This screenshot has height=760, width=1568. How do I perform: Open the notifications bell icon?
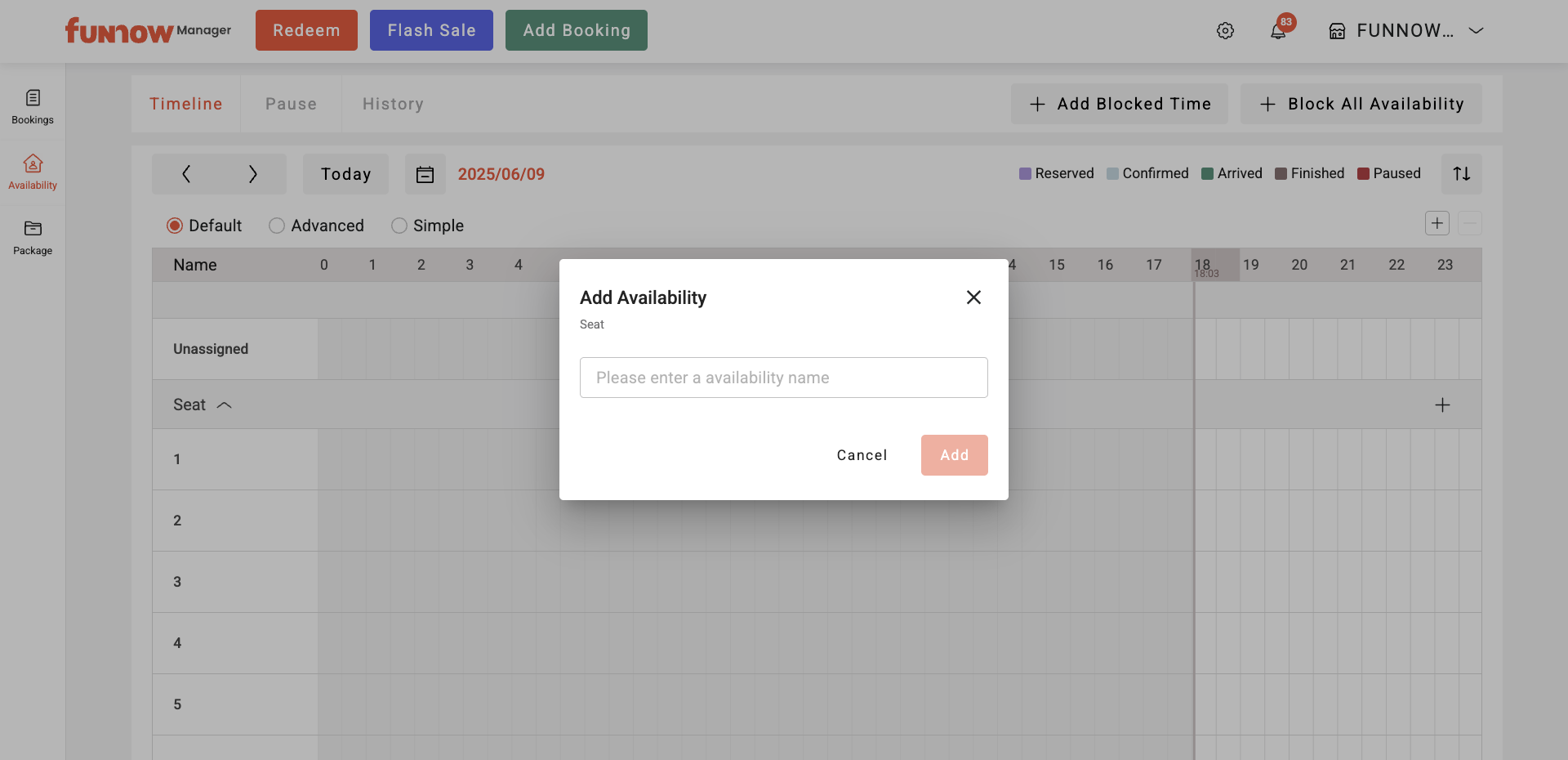click(x=1278, y=31)
